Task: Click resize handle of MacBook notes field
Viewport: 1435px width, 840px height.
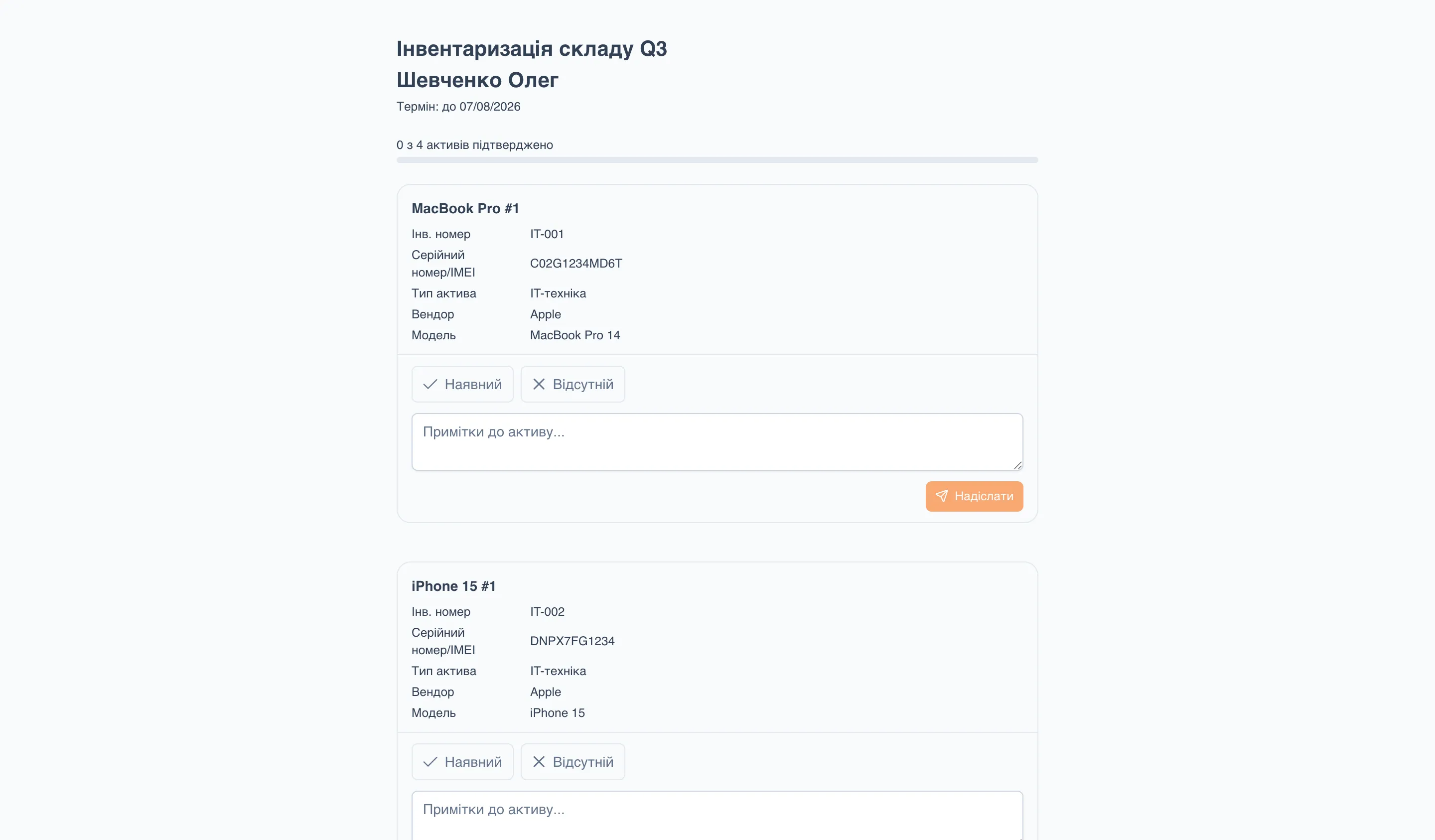Action: coord(1017,465)
